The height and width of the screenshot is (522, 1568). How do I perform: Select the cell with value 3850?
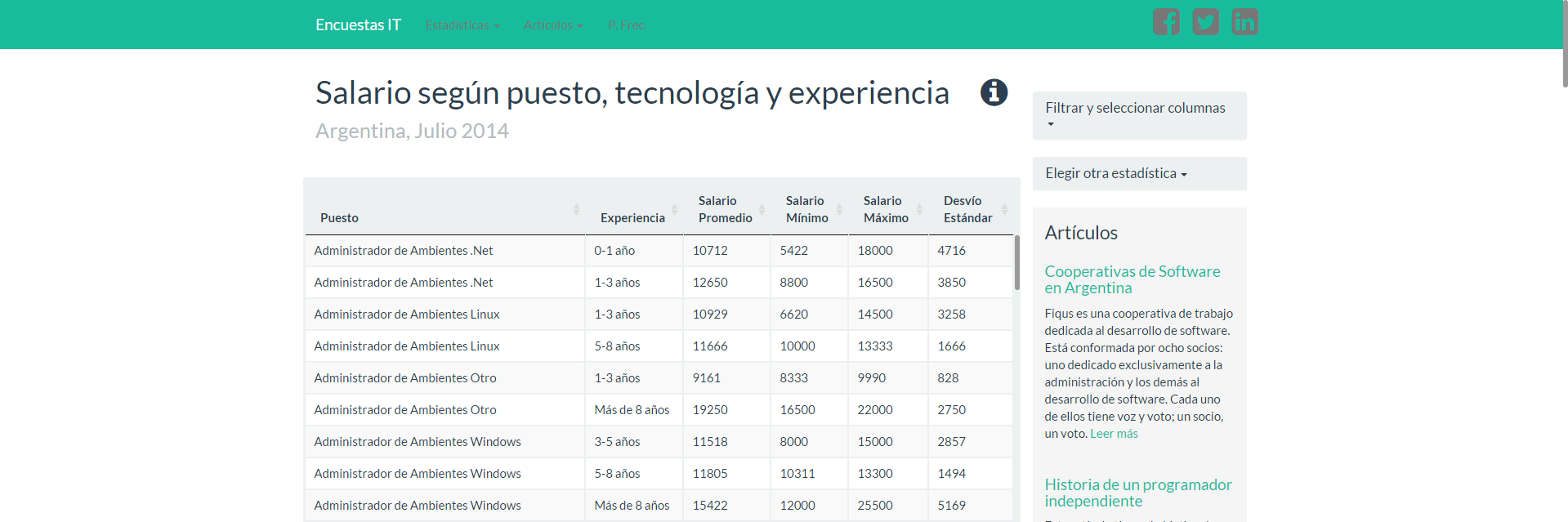[971, 283]
